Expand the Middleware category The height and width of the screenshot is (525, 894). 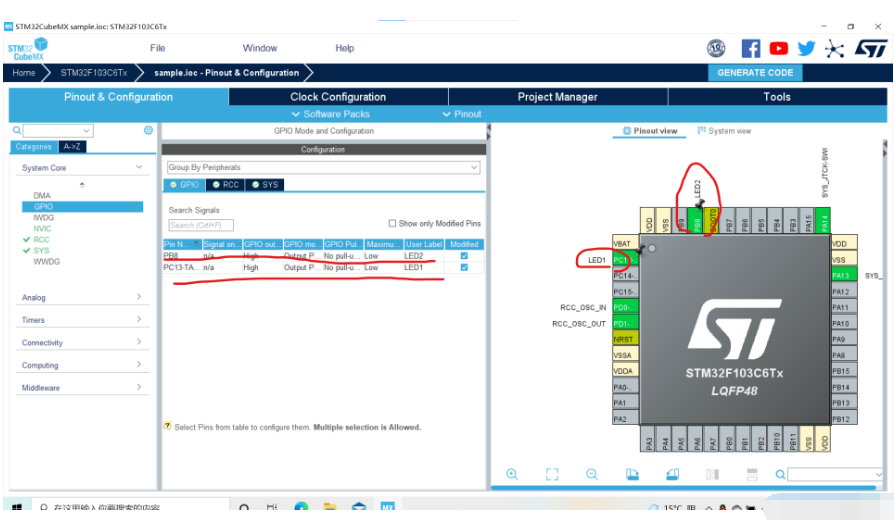pos(82,388)
